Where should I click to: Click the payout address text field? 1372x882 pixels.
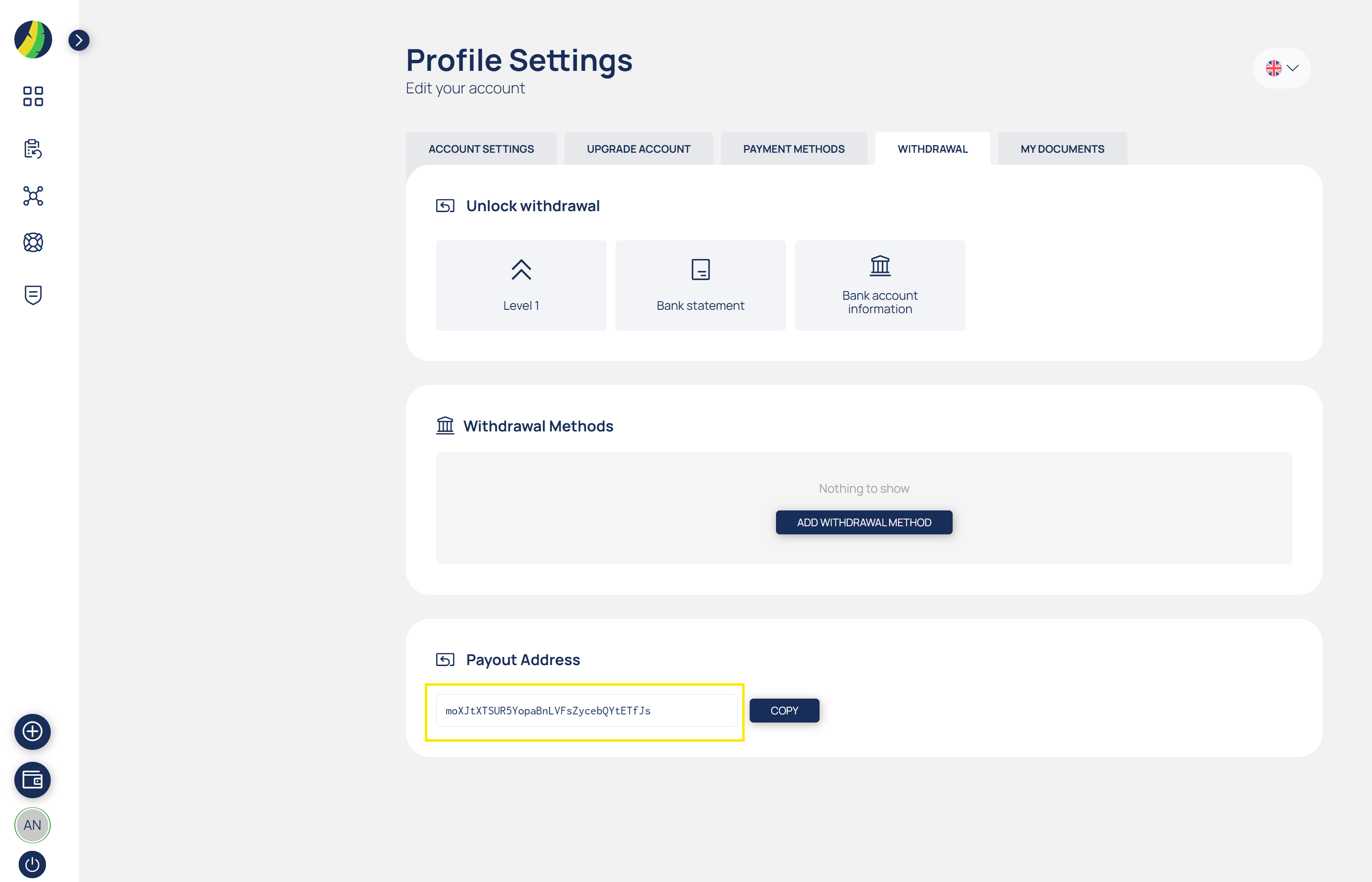(x=586, y=711)
